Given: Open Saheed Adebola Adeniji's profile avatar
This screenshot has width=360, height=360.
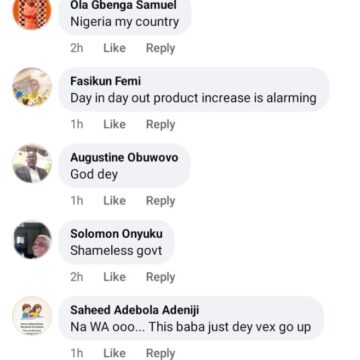Looking at the screenshot, I should 32,316.
